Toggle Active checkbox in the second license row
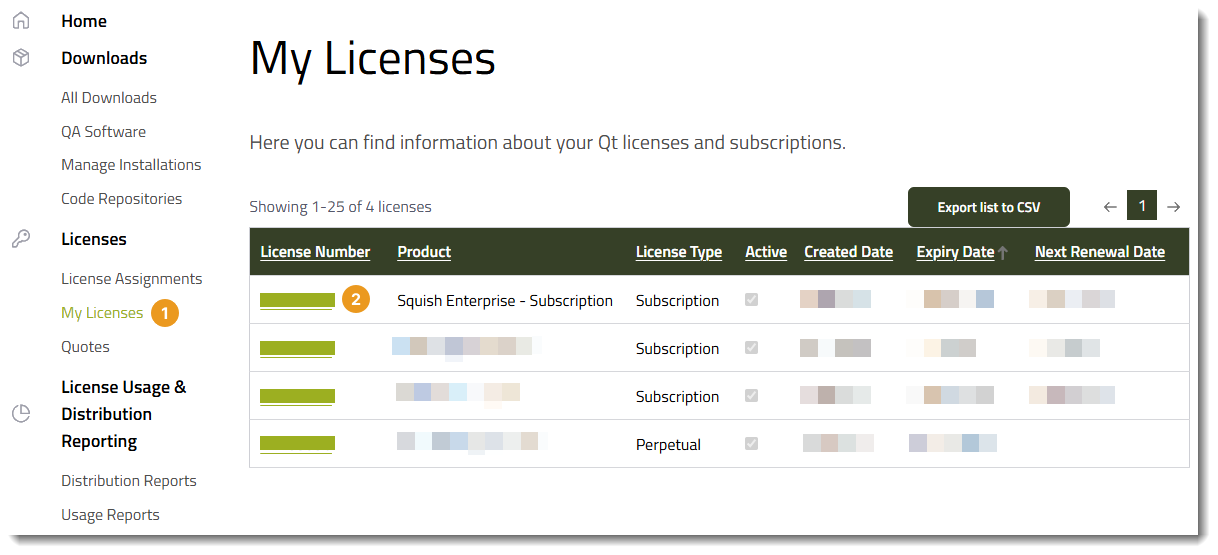 752,348
